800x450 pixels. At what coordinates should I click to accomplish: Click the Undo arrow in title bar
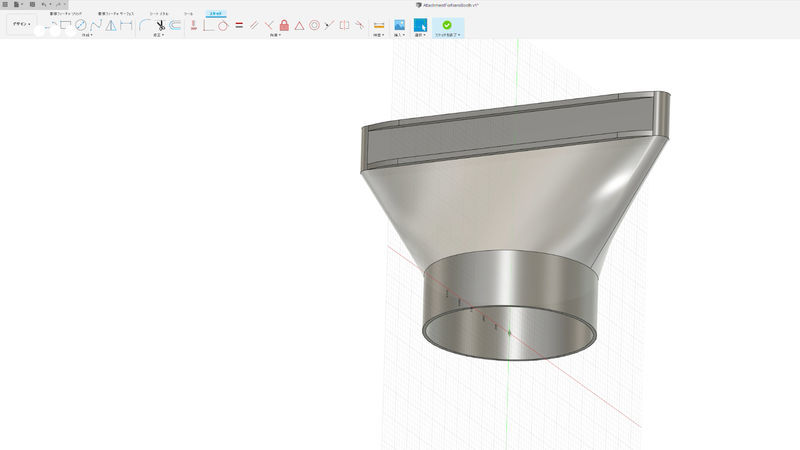click(x=45, y=4)
